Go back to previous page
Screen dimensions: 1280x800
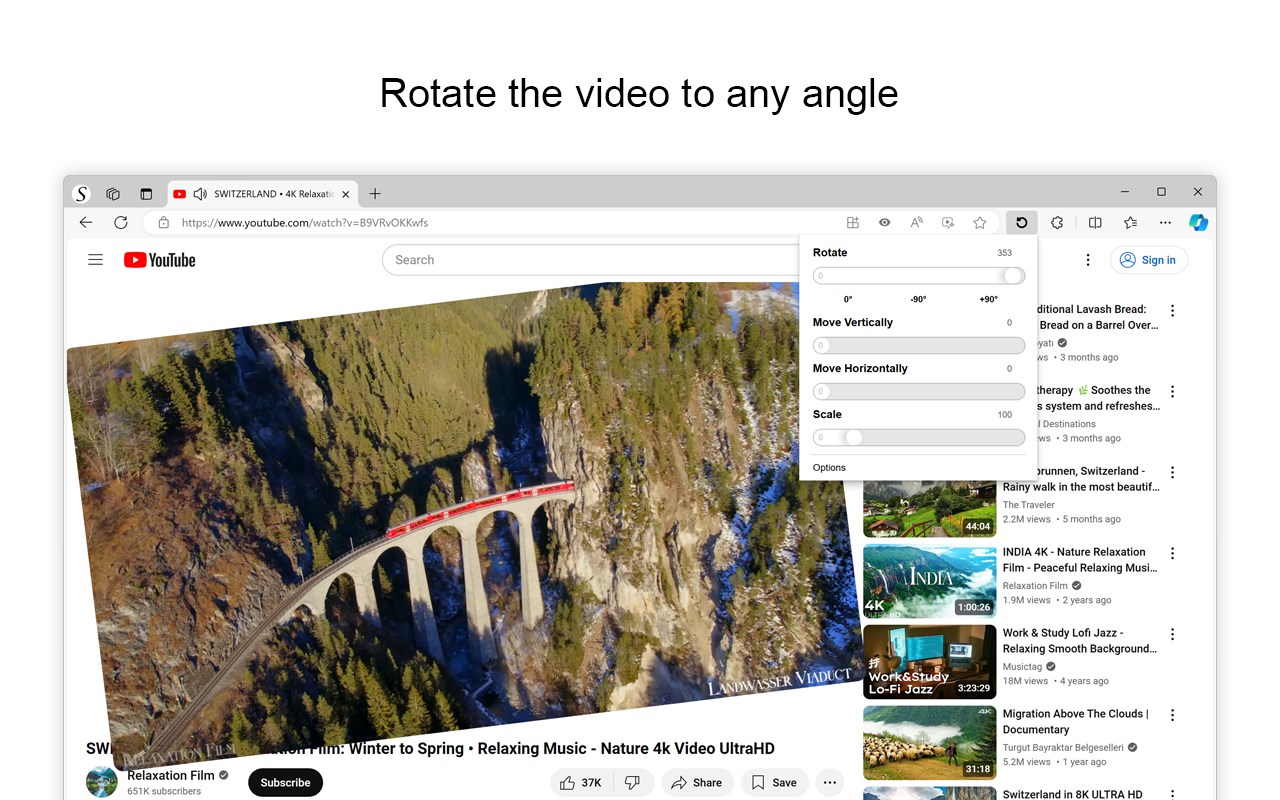(86, 223)
